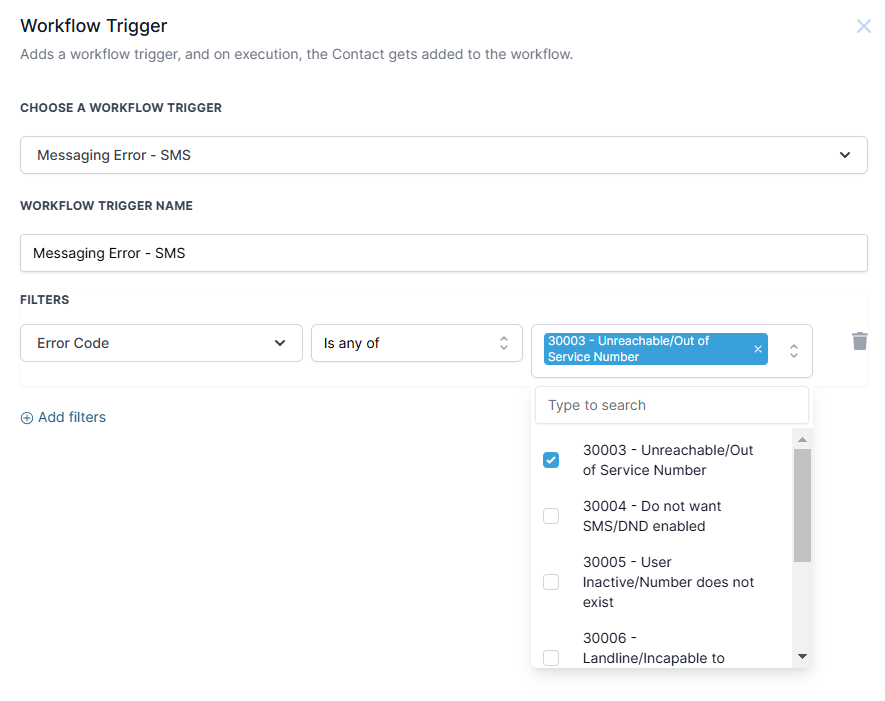Uncheck 30003 Unreachable/Out of Service Number
This screenshot has width=885, height=701.
551,460
